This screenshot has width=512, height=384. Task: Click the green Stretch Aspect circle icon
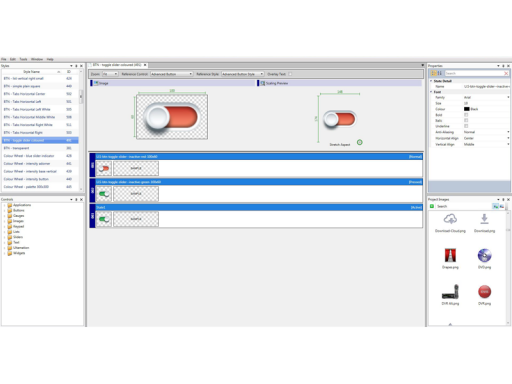tap(360, 142)
